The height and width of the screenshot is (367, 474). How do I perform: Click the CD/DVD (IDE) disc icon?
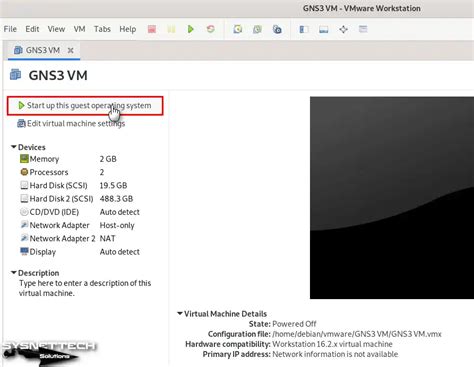click(24, 212)
